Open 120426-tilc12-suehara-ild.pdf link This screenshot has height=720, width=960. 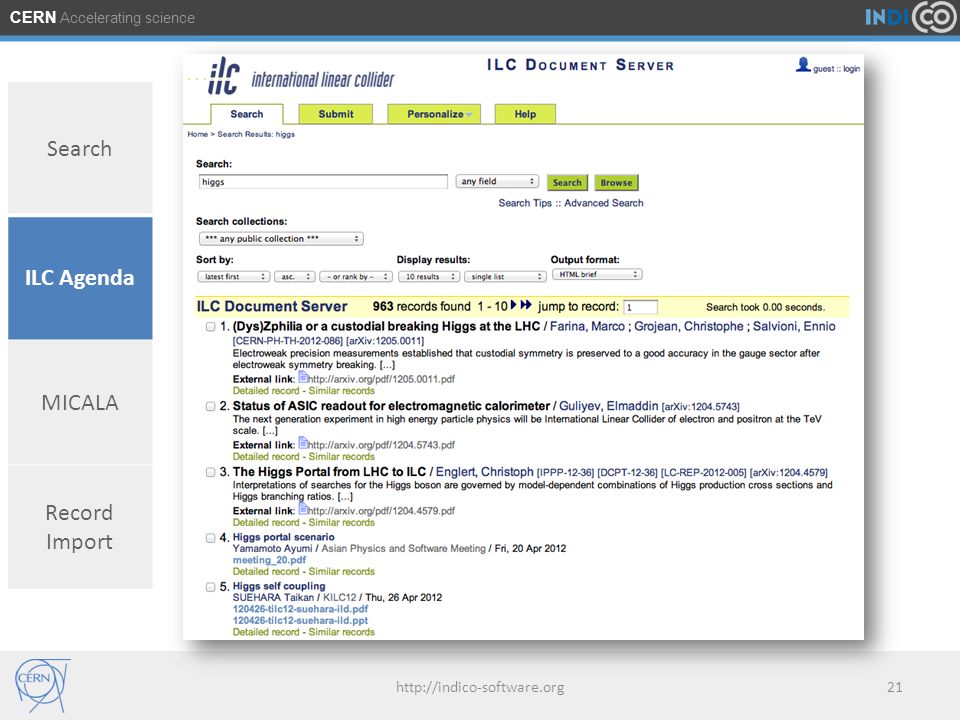pyautogui.click(x=300, y=609)
